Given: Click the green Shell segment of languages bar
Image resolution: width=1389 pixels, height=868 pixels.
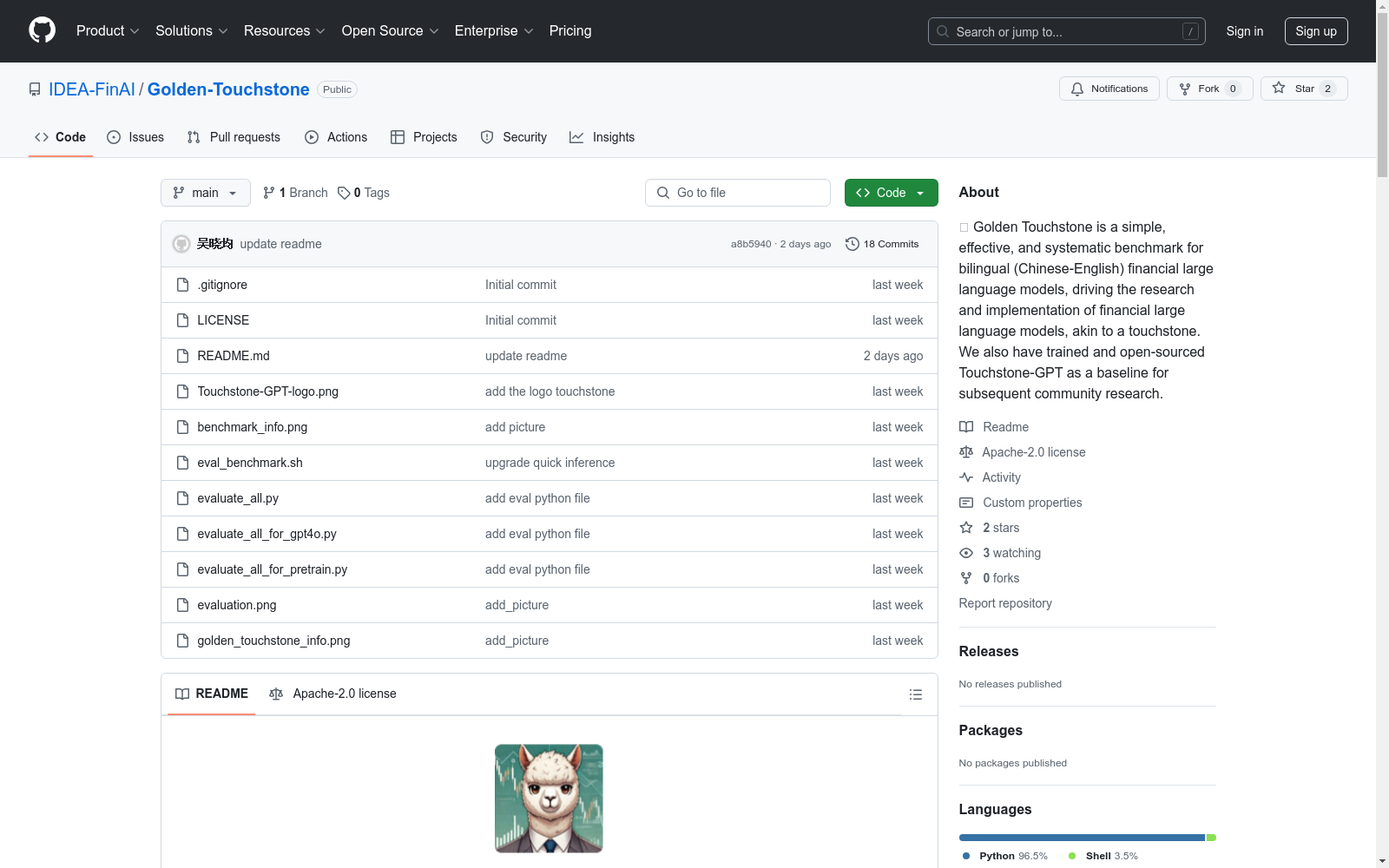Looking at the screenshot, I should [1211, 838].
